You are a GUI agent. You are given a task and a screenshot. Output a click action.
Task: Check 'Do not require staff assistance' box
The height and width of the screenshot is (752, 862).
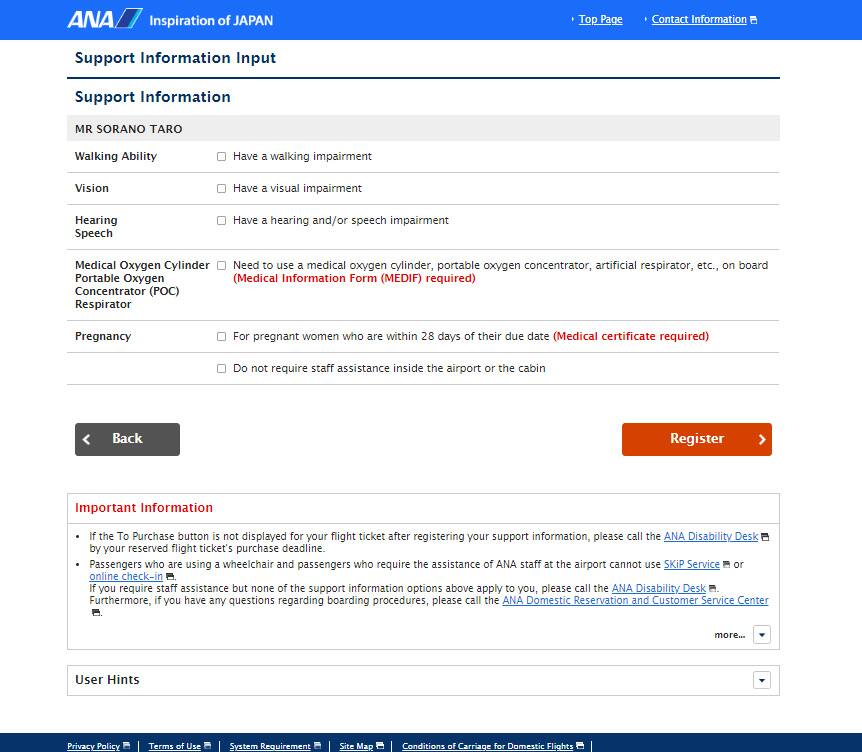(222, 369)
